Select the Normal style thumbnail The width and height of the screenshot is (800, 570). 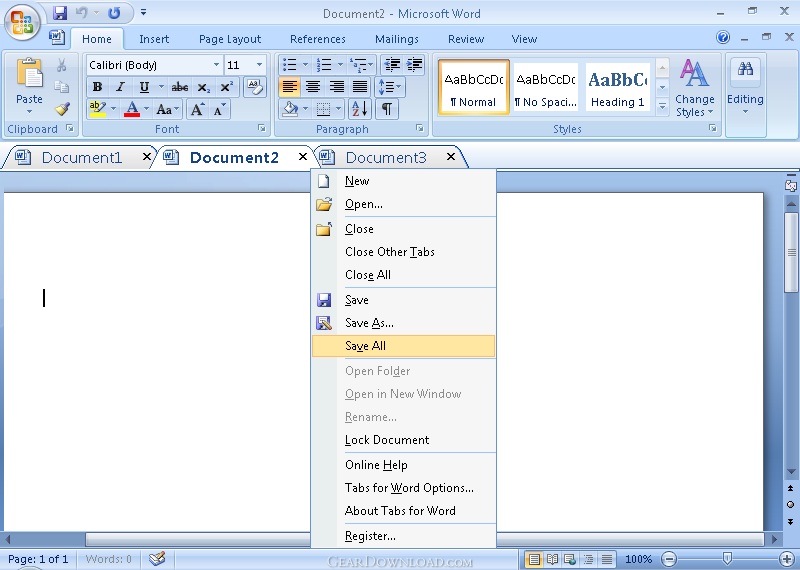click(473, 87)
